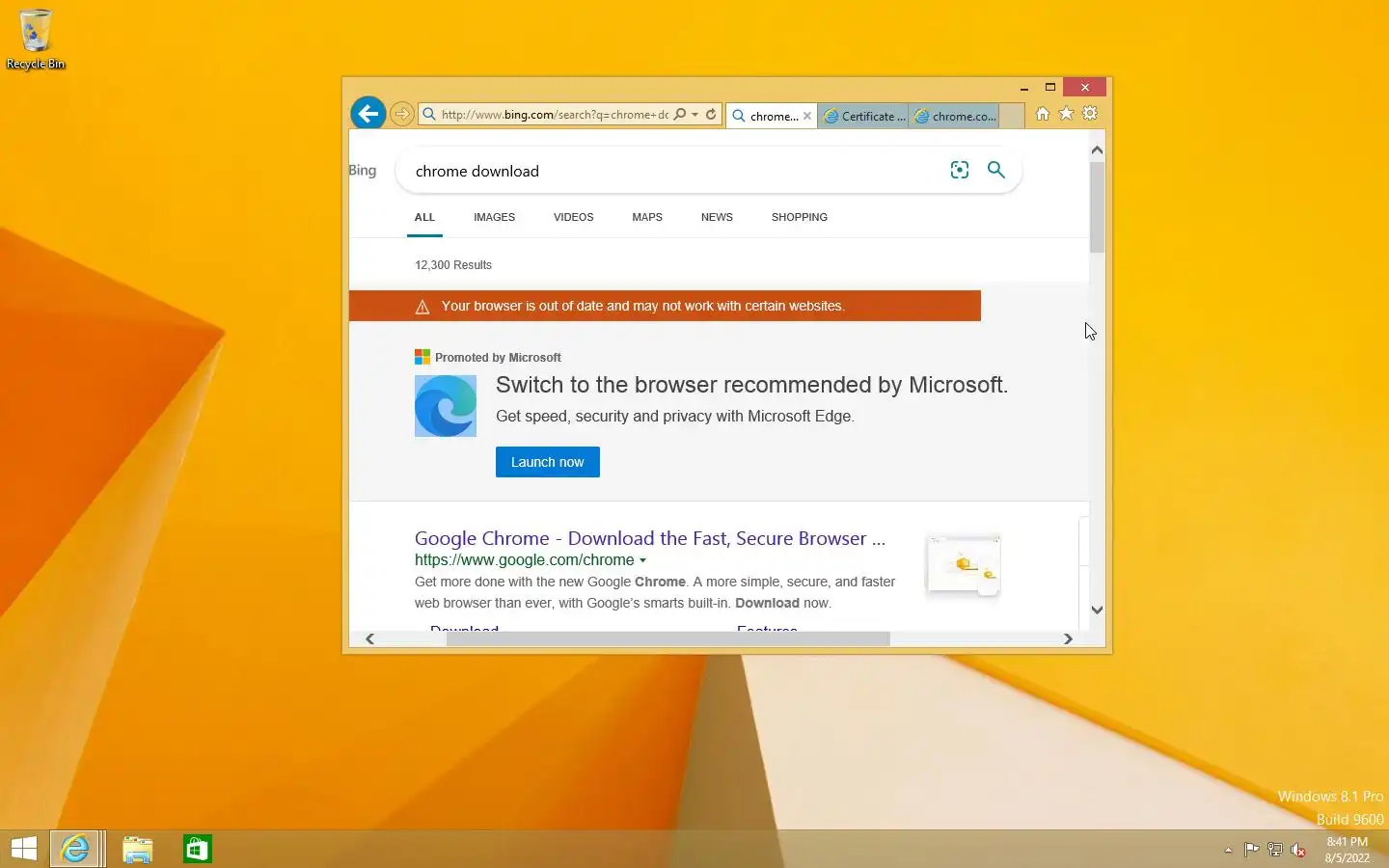The height and width of the screenshot is (868, 1389).
Task: Close the chrome search tab
Action: pos(807,116)
